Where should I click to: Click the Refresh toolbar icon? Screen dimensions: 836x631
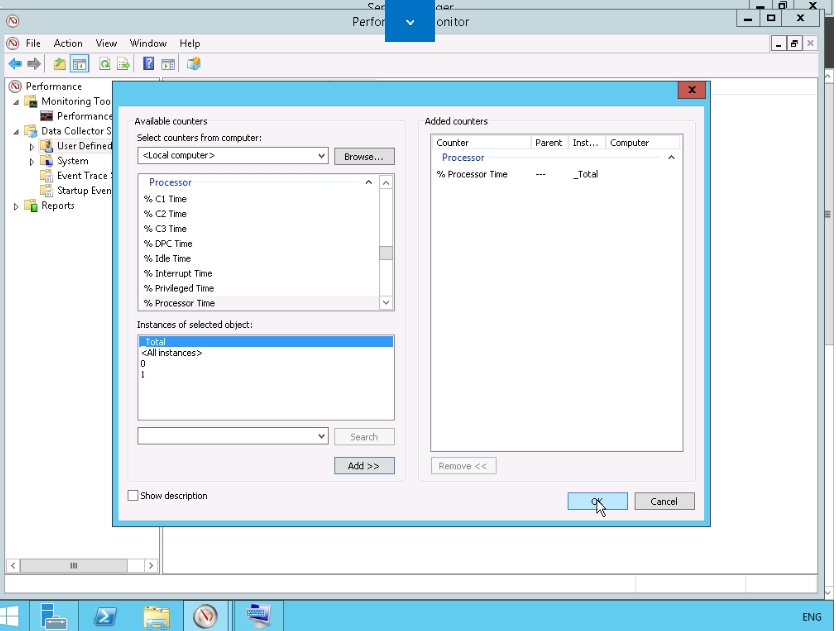[x=104, y=64]
